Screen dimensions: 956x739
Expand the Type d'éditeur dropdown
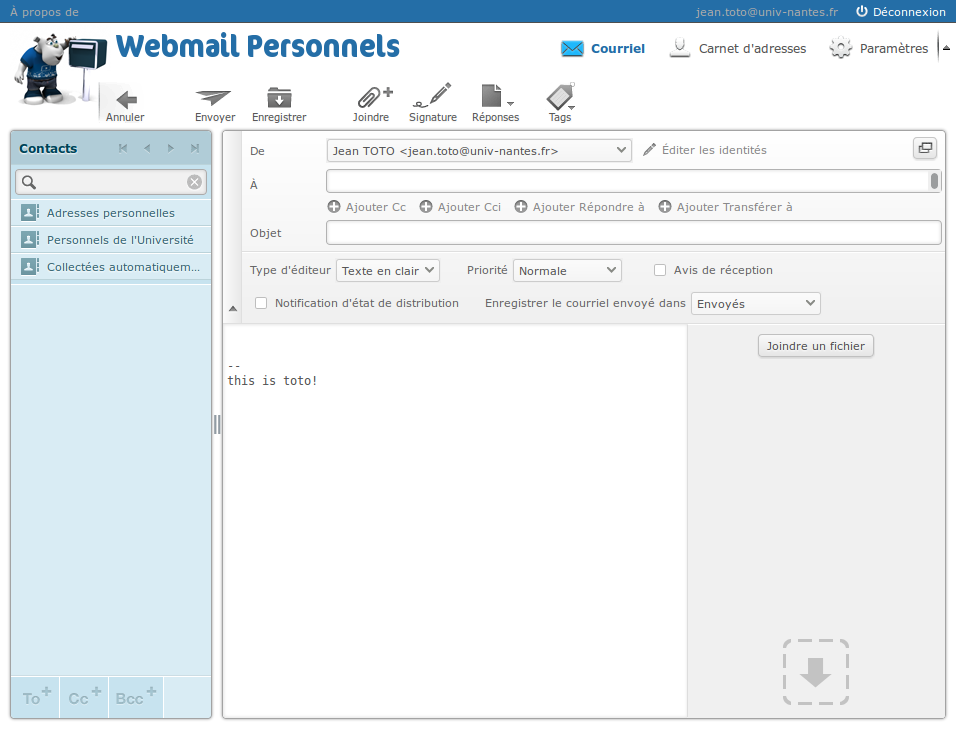pos(388,270)
